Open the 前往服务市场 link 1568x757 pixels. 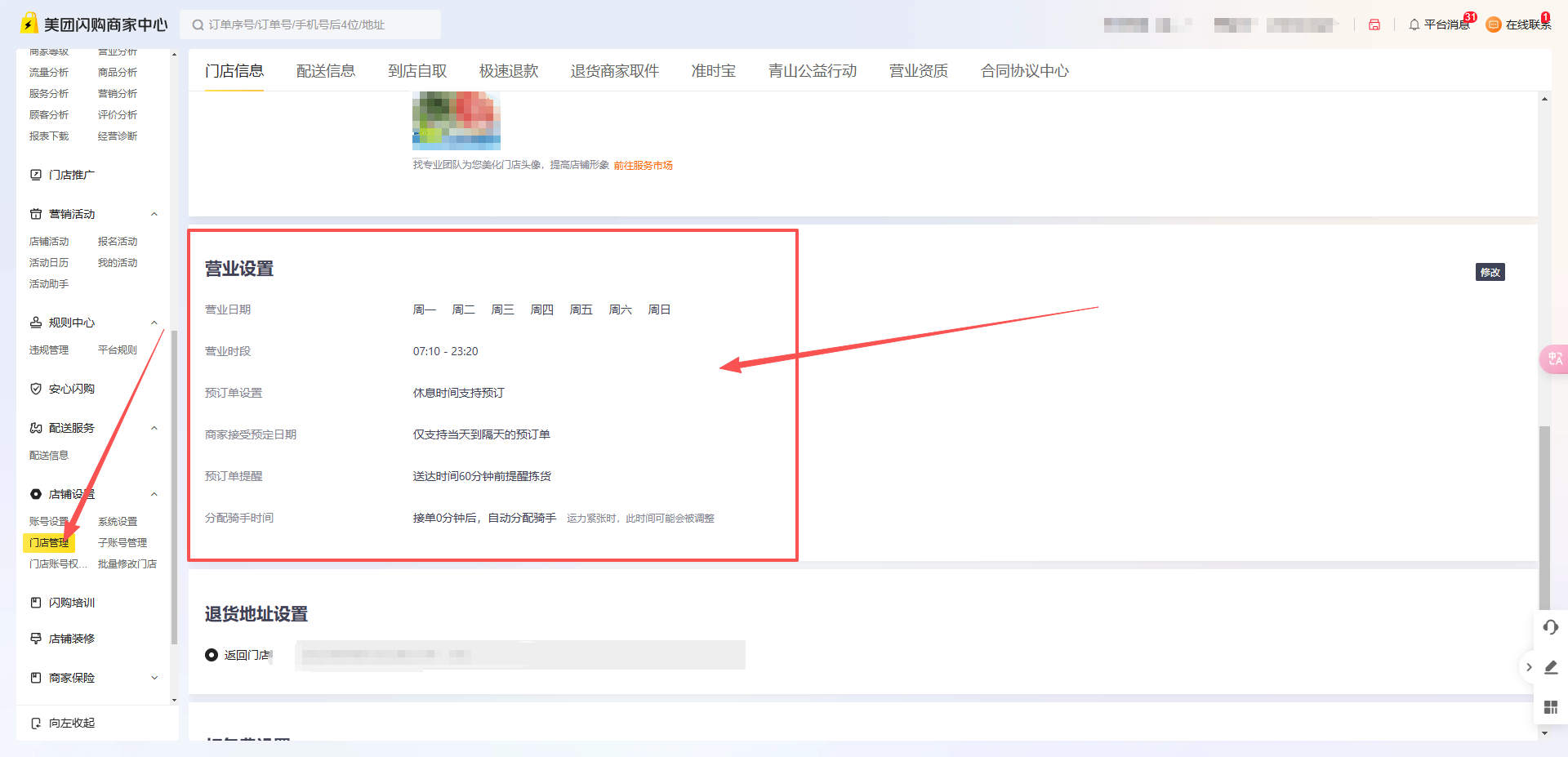pyautogui.click(x=644, y=165)
